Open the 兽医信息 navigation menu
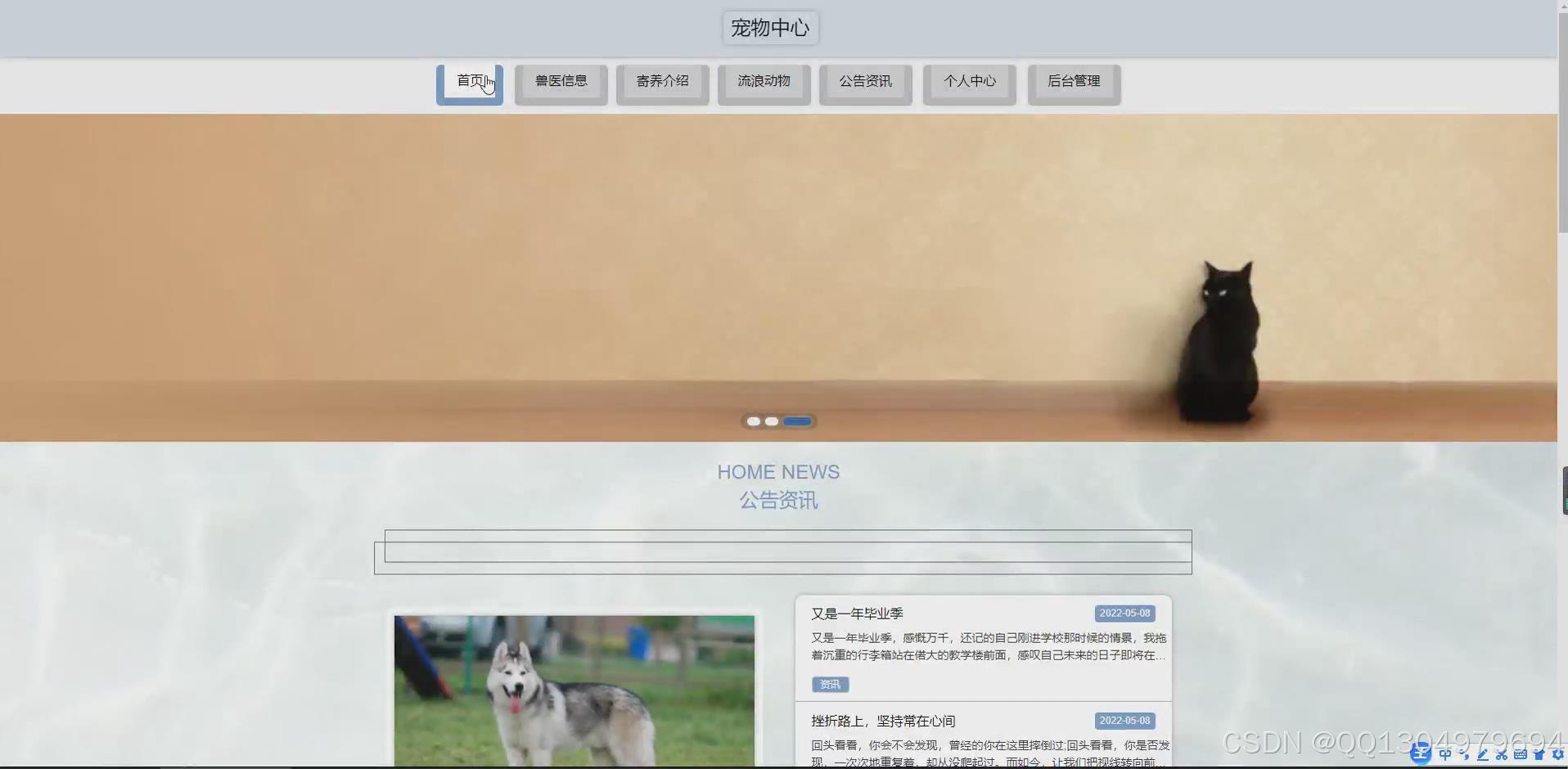1568x769 pixels. tap(561, 81)
